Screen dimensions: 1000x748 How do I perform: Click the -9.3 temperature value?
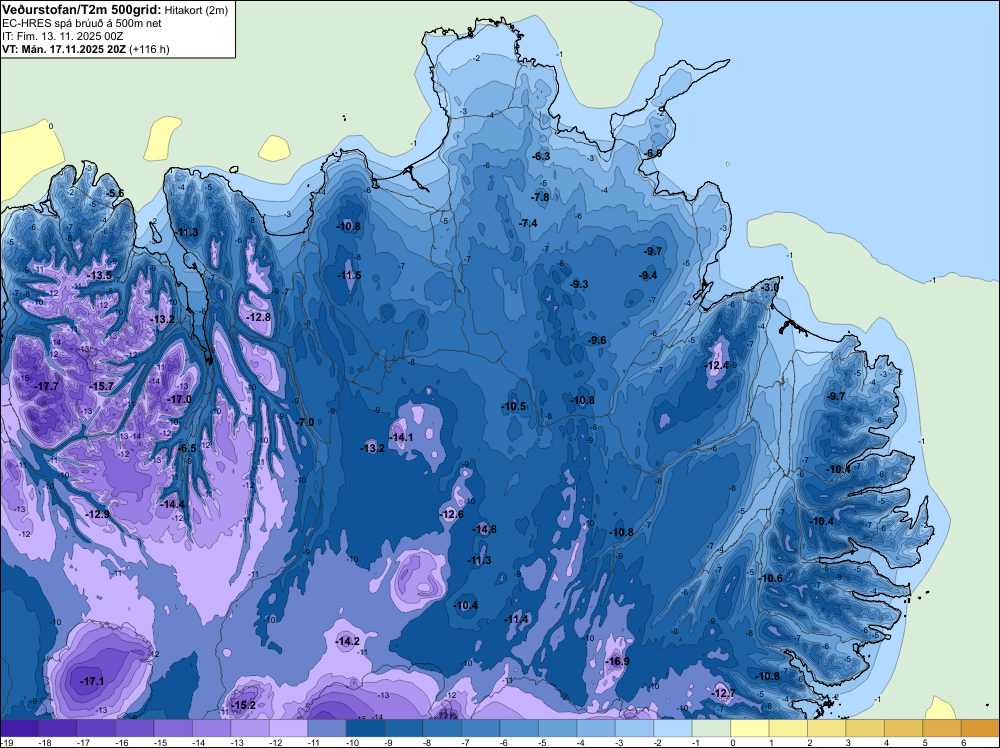pos(579,284)
